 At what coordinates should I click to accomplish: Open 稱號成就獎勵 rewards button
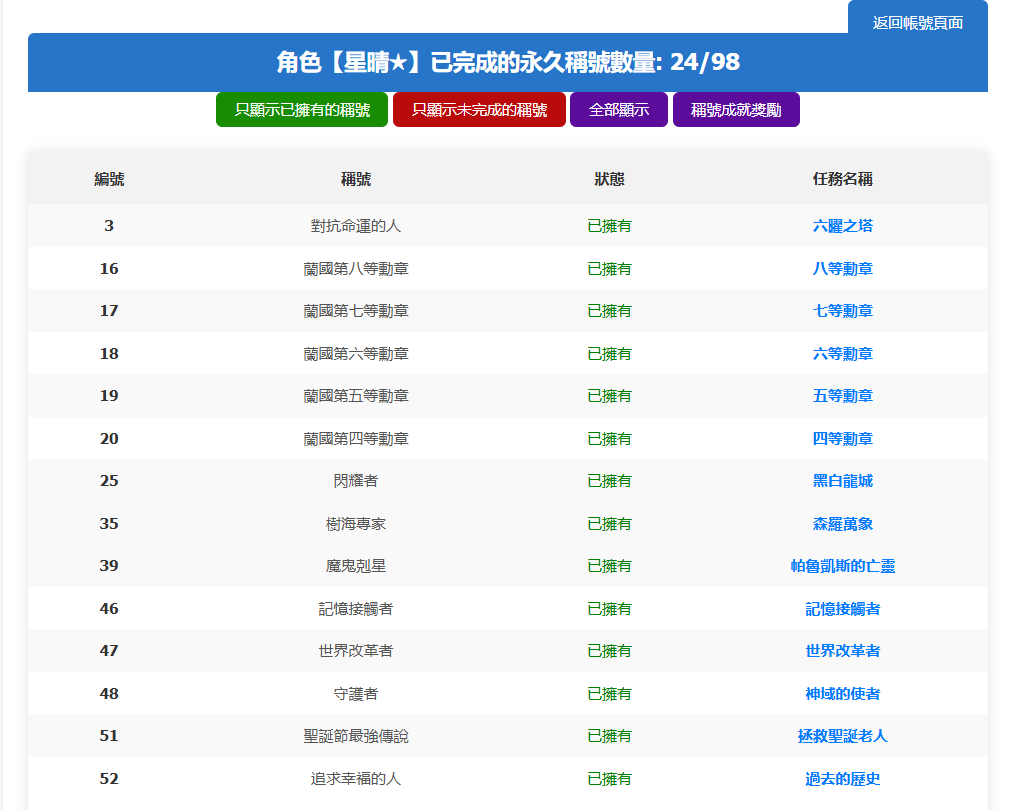click(x=736, y=109)
